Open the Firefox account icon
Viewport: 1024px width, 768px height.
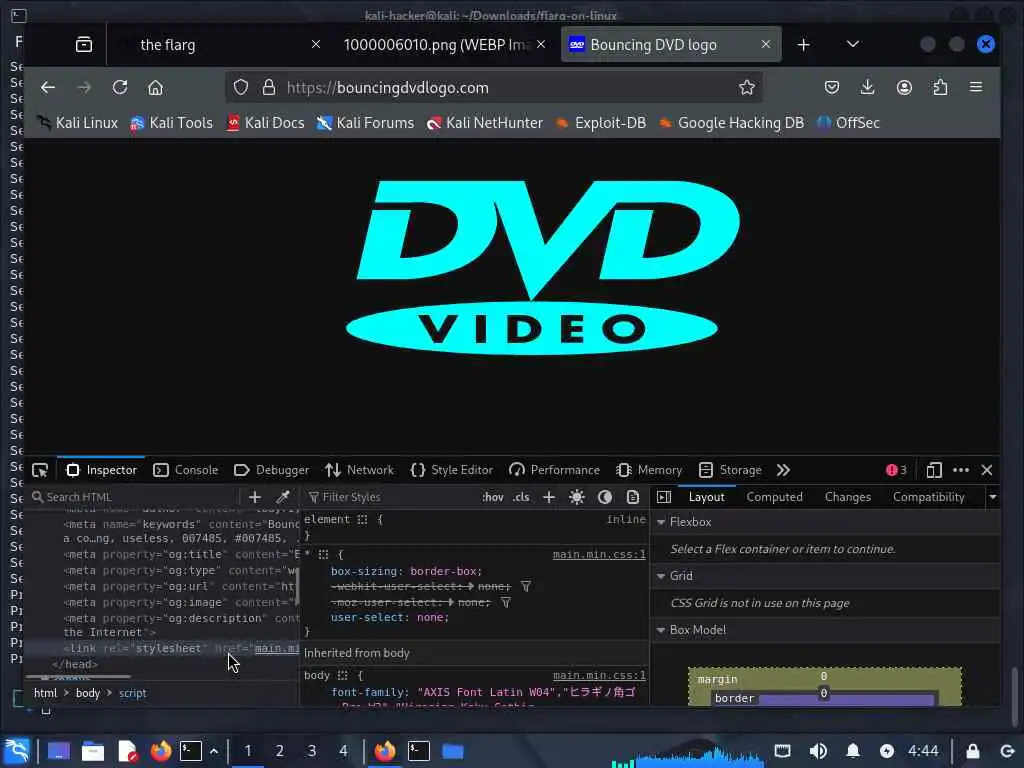coord(904,88)
